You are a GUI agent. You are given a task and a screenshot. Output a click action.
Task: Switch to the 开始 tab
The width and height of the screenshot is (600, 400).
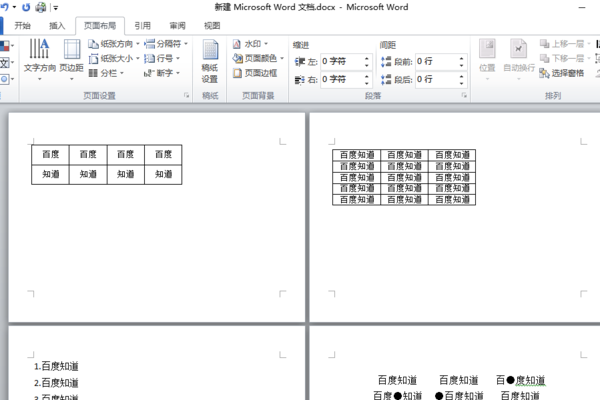[22, 26]
